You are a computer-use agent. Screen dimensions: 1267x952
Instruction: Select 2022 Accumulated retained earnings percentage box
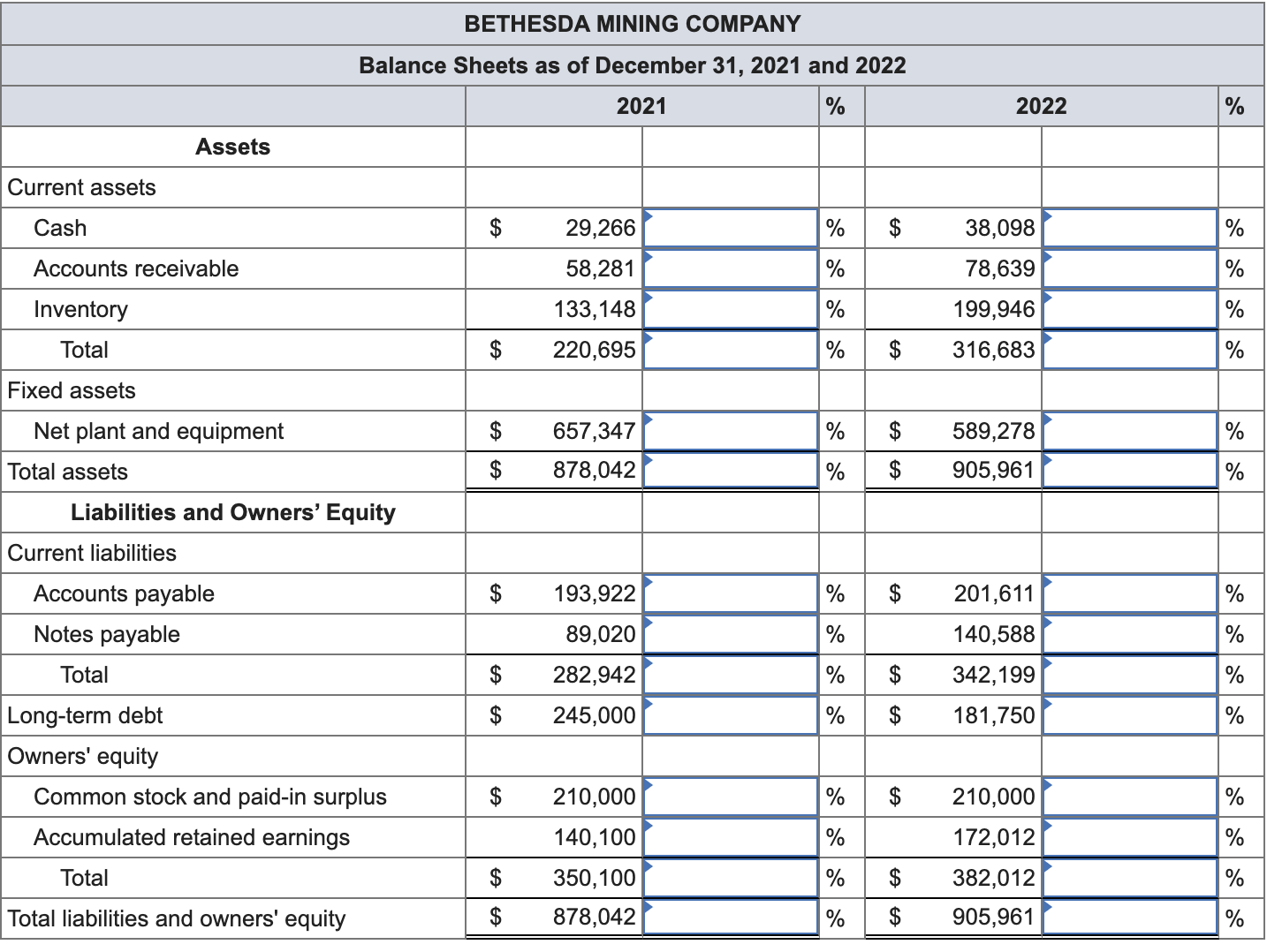tap(1130, 837)
